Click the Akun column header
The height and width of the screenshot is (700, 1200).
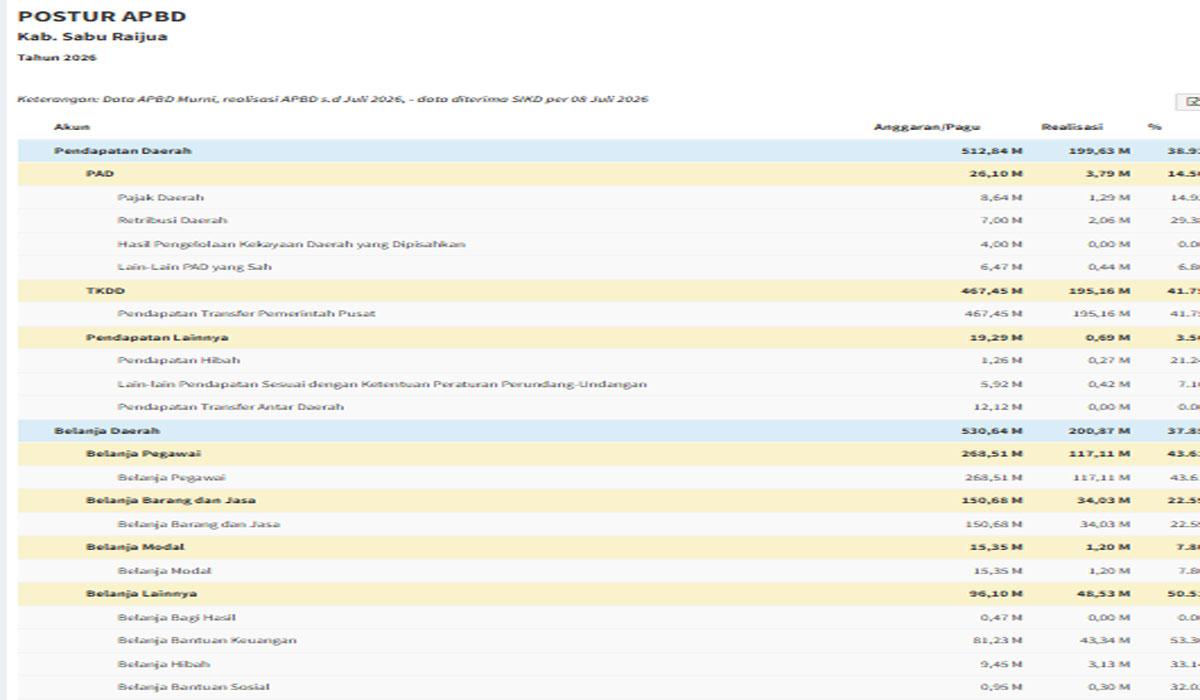point(72,127)
